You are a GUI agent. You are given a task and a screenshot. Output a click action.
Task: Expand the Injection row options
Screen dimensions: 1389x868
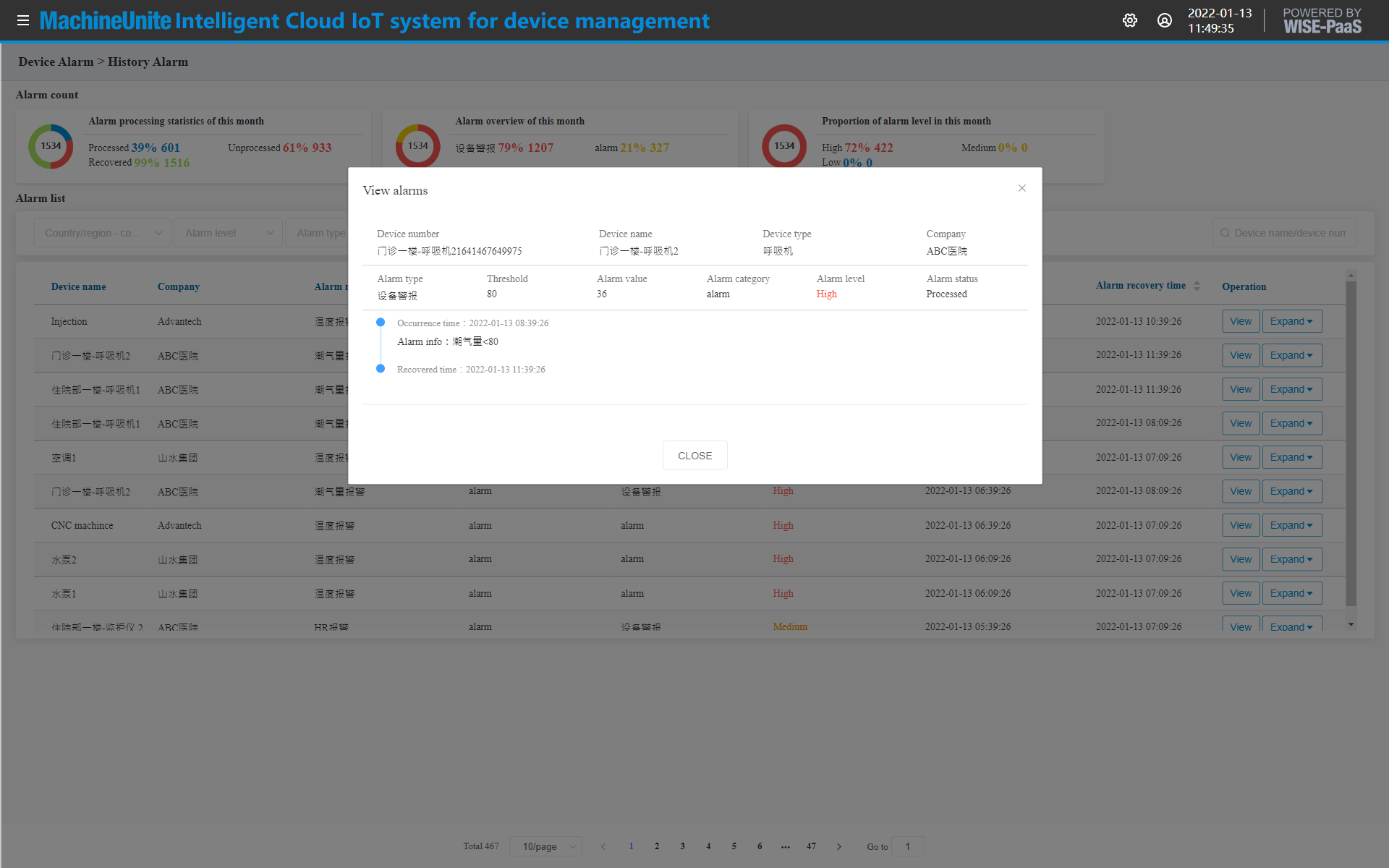(1291, 321)
